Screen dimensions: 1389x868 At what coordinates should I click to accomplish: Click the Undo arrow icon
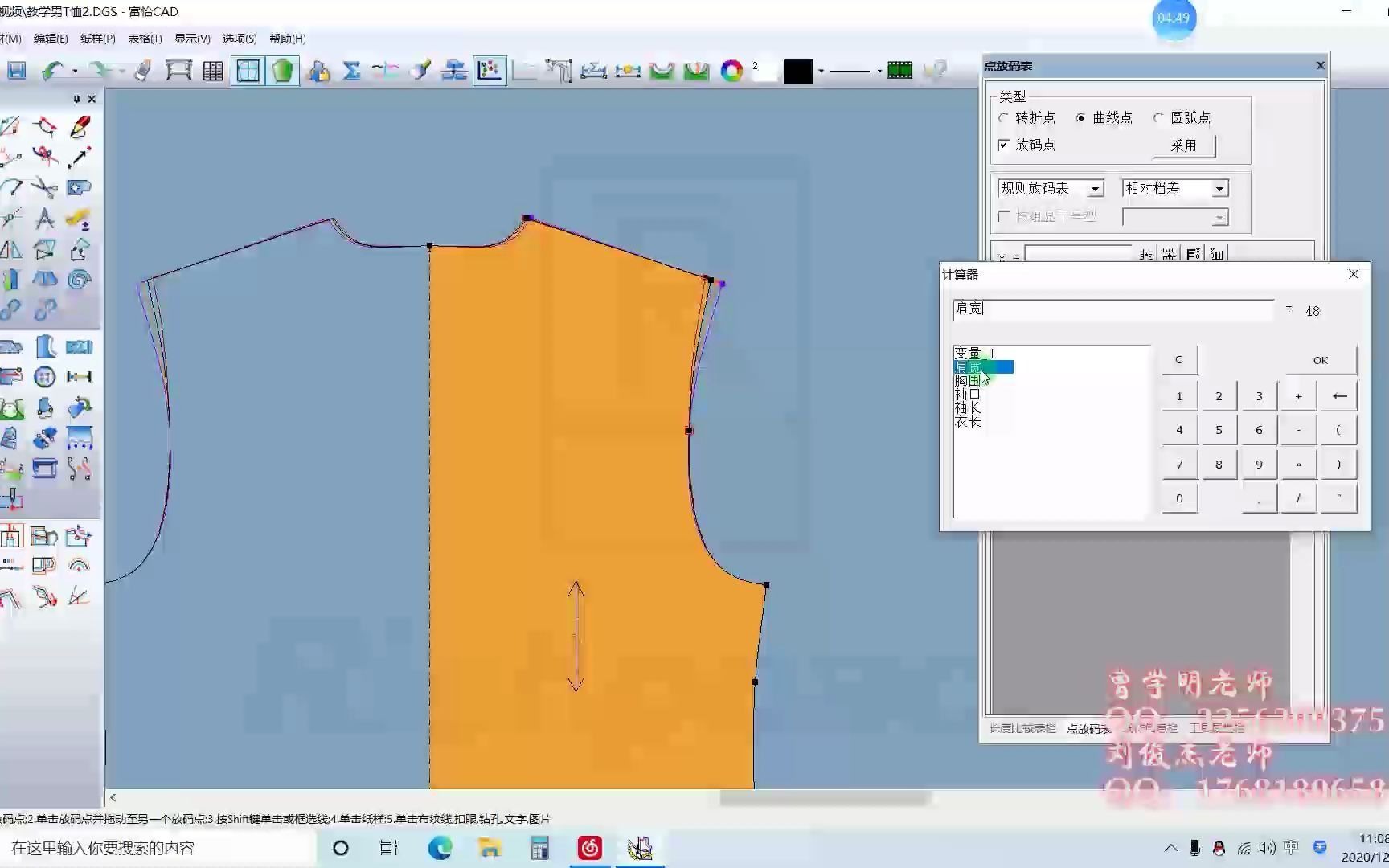51,70
